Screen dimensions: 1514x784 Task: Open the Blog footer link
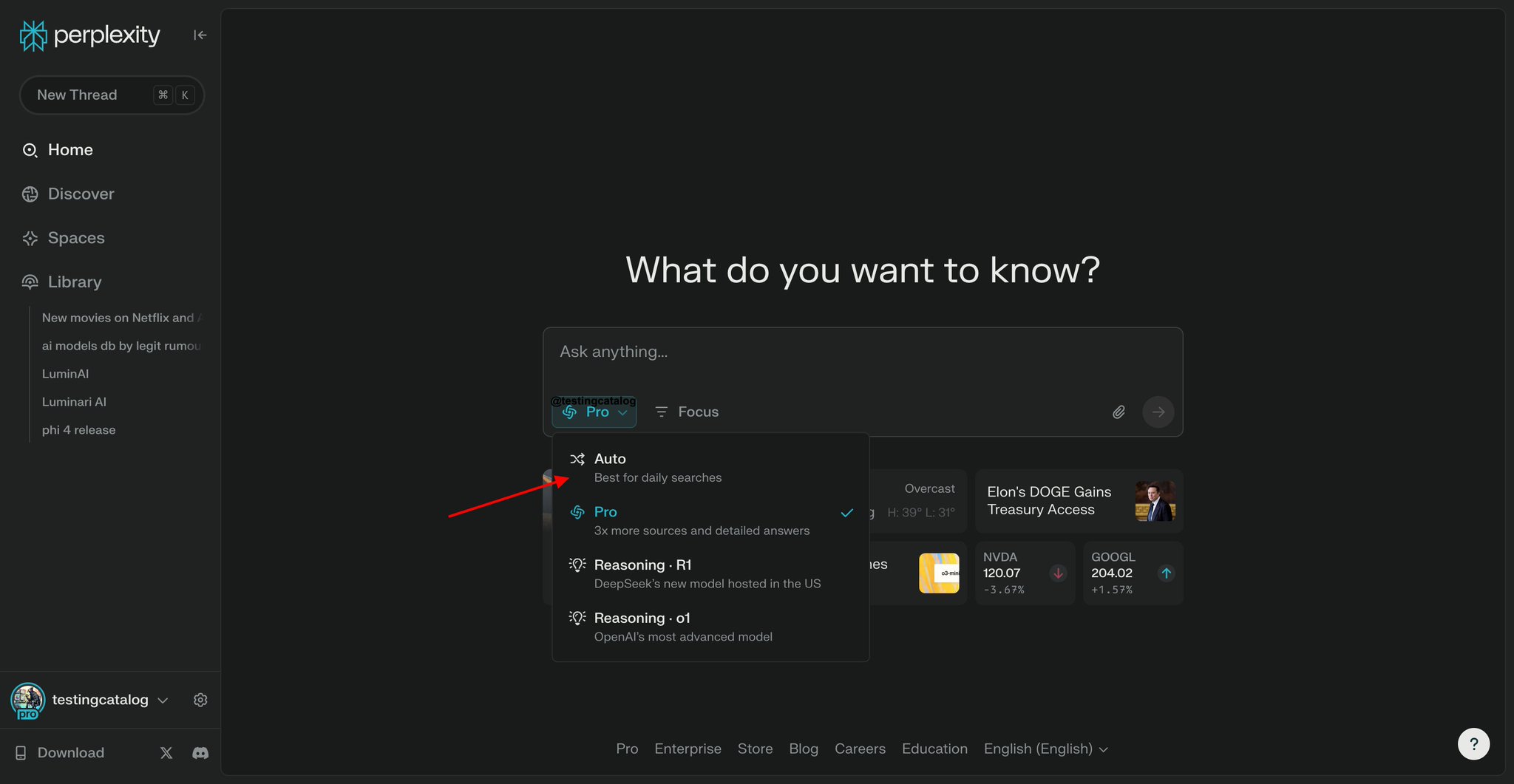(804, 749)
